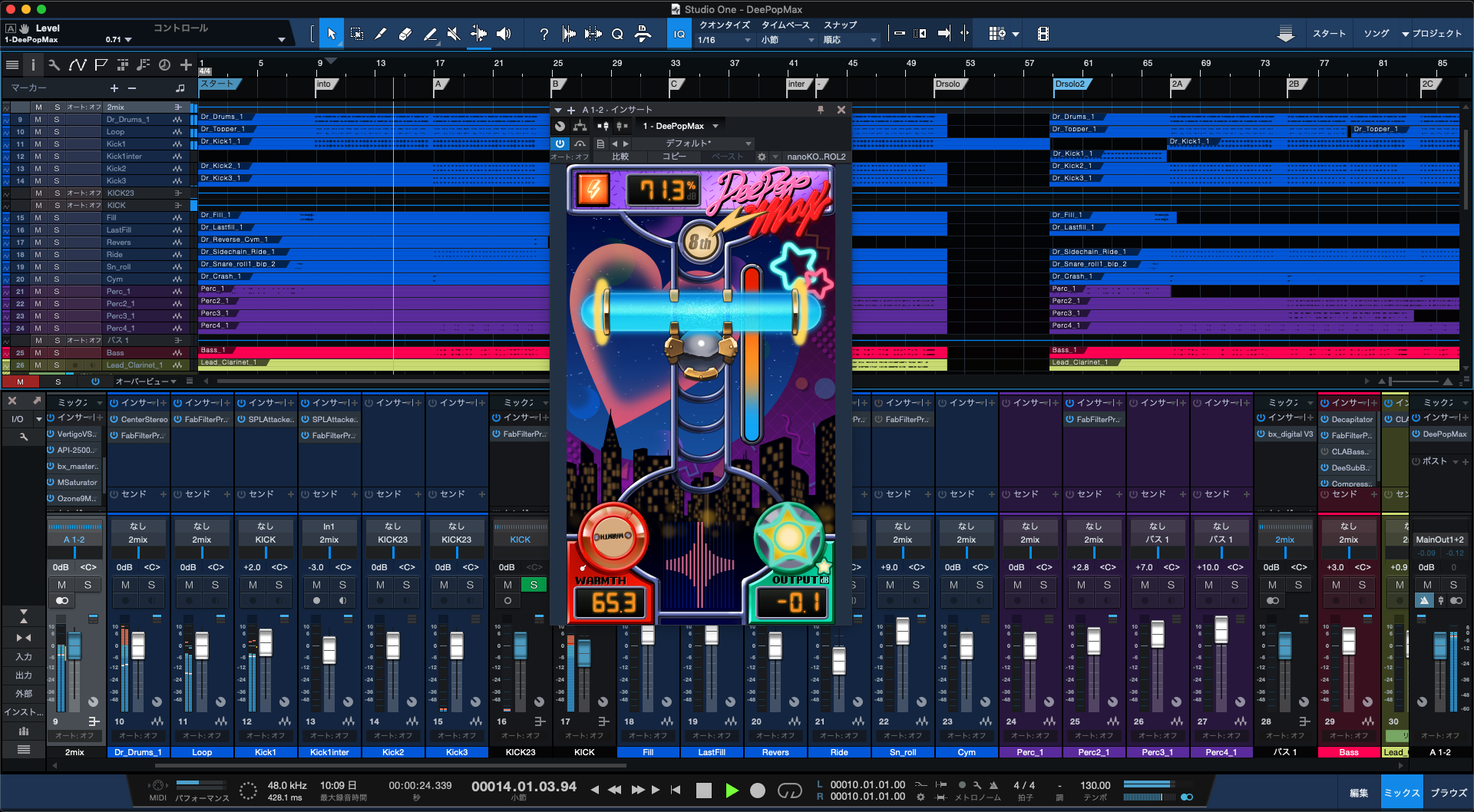Click the play button in transport
The image size is (1474, 812).
tap(732, 791)
